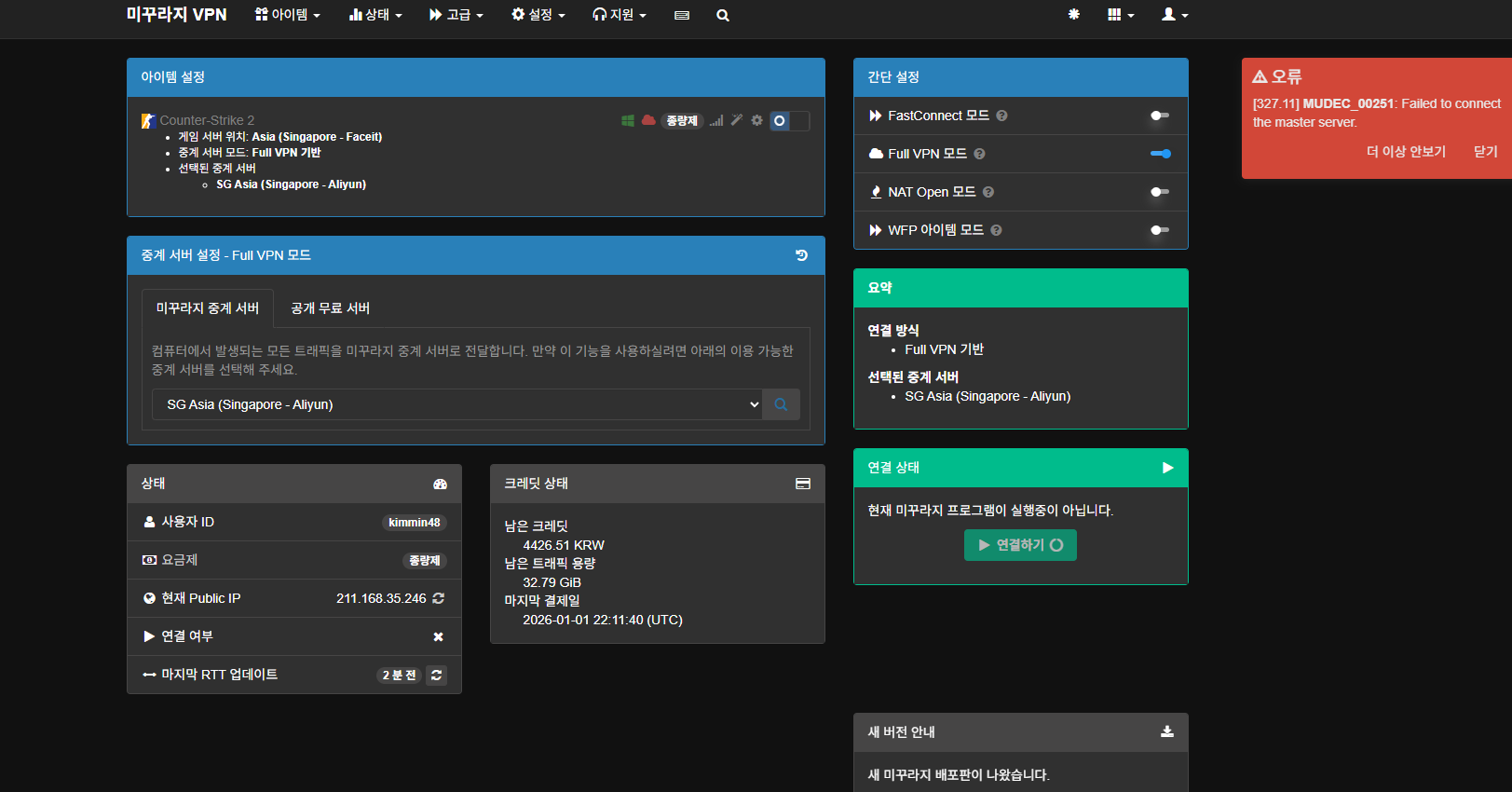The image size is (1512, 792).
Task: Enable FastConnect mode switch
Action: (1160, 116)
